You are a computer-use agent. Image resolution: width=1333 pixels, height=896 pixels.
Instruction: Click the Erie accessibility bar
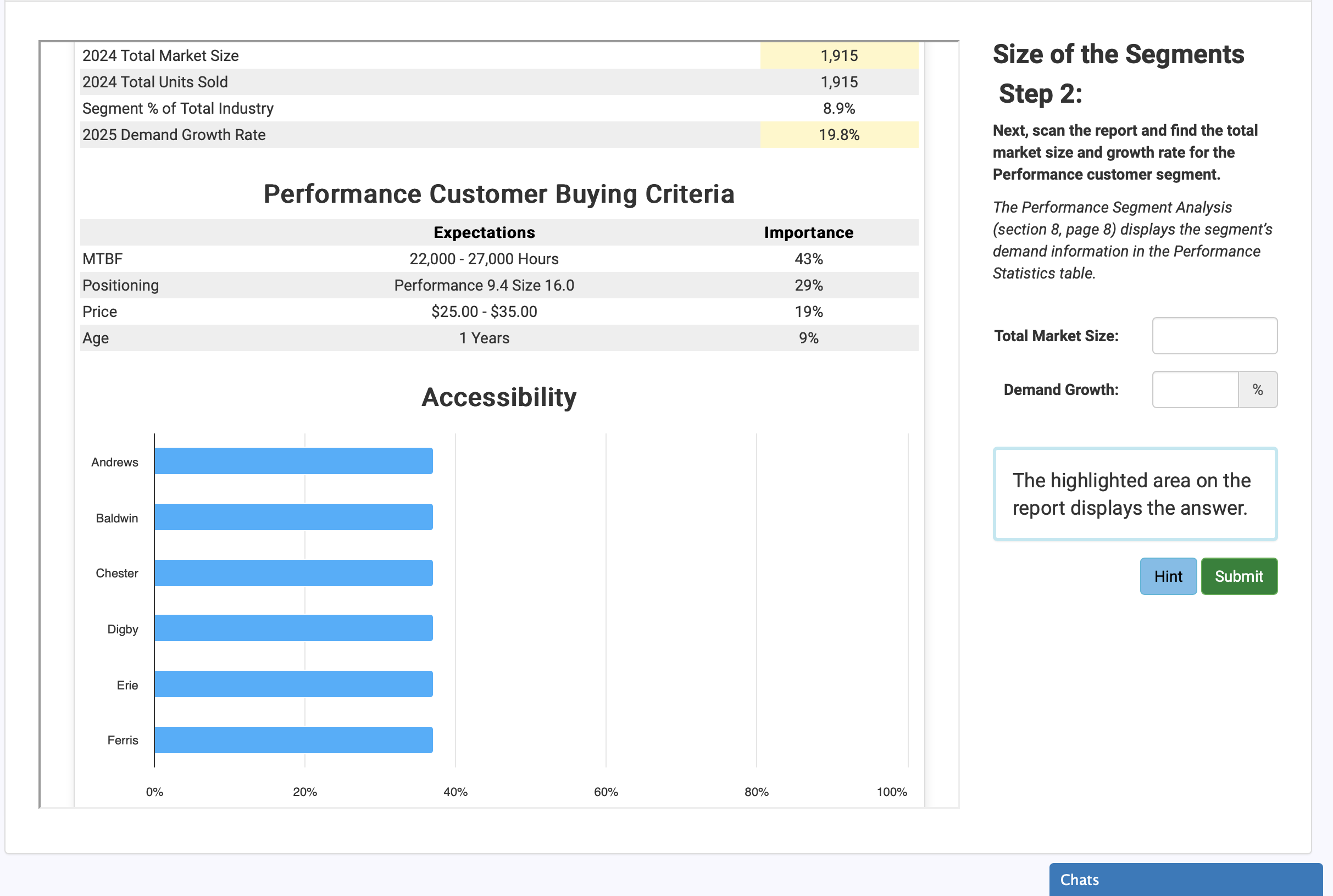pyautogui.click(x=293, y=684)
